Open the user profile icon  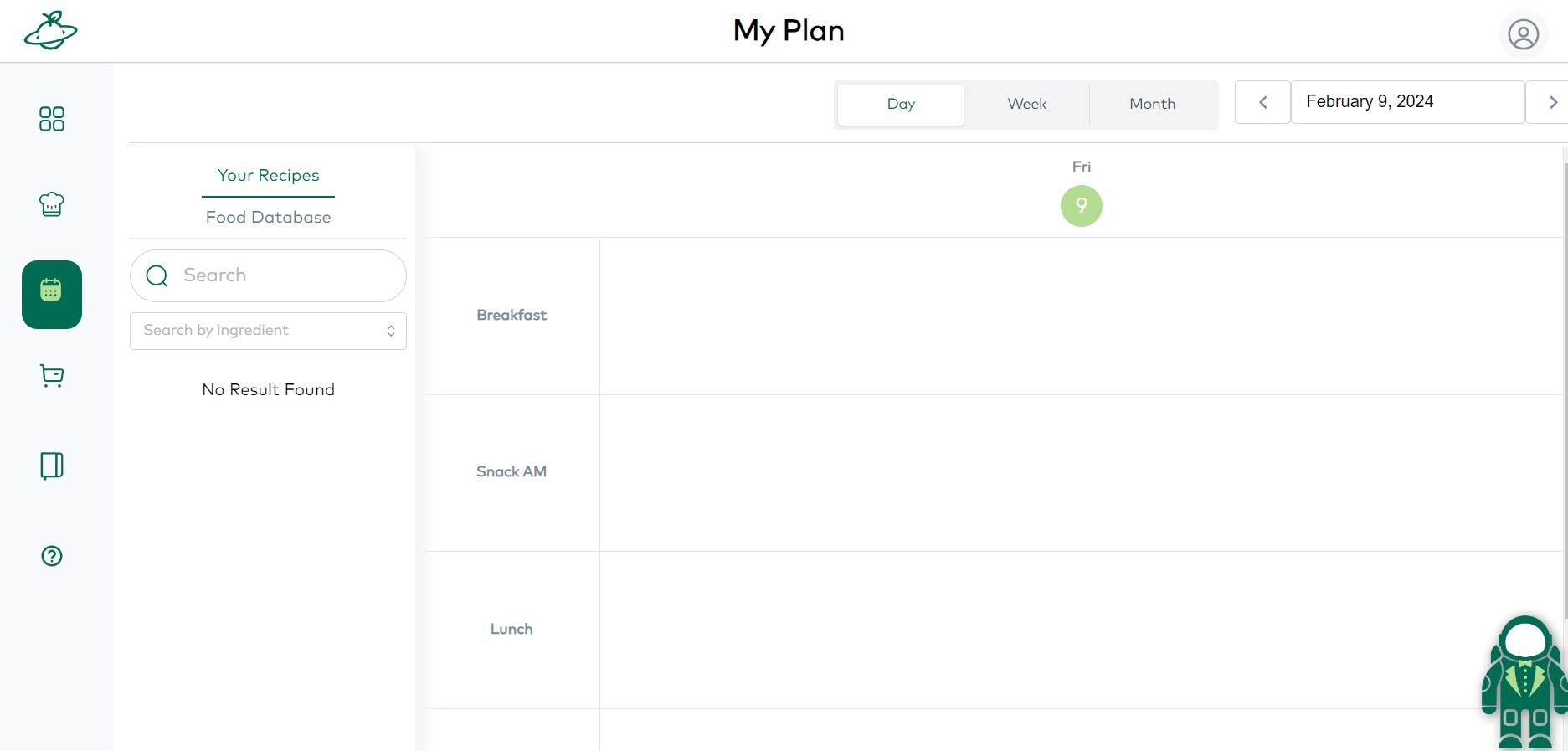click(x=1523, y=34)
